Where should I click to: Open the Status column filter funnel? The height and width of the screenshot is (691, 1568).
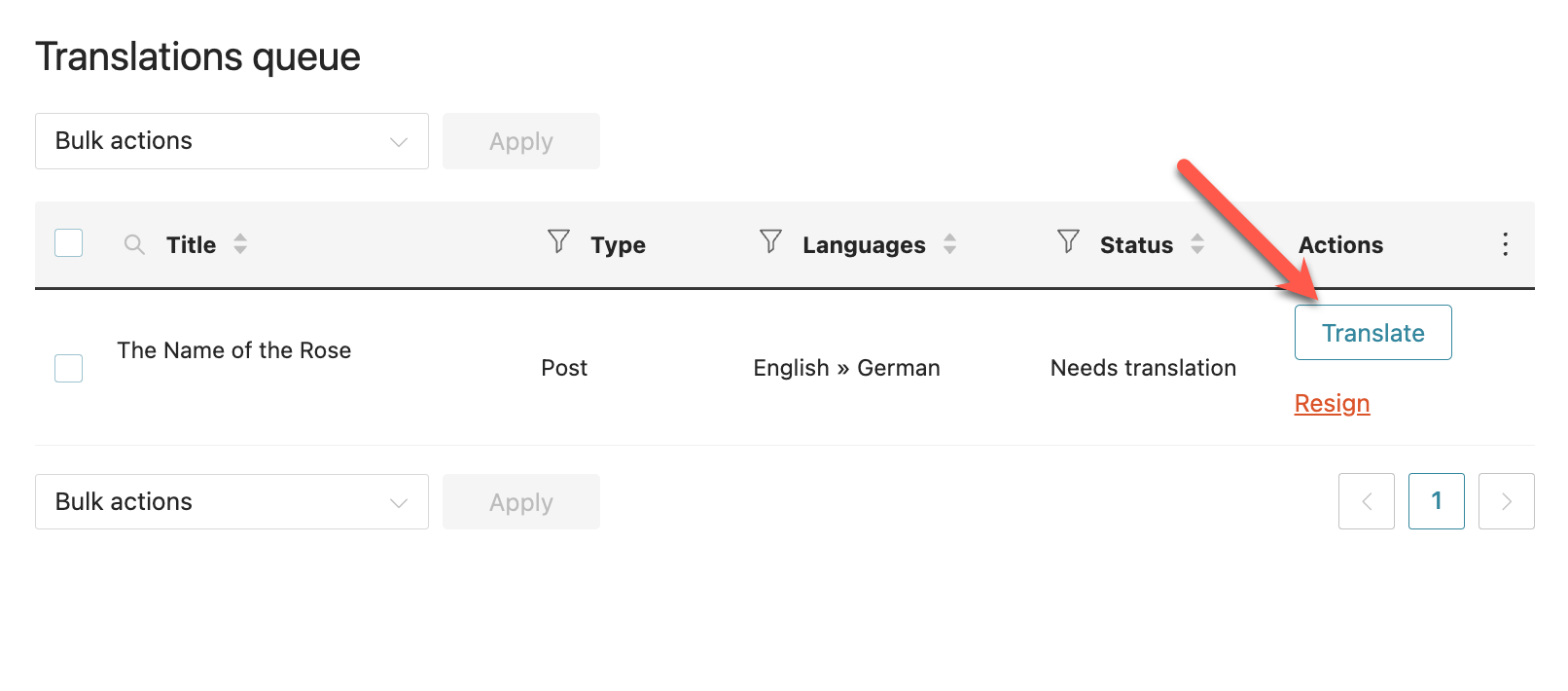tap(1068, 241)
